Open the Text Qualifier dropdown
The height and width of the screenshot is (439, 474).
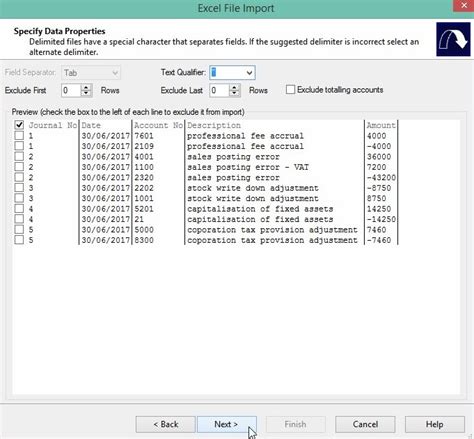point(249,73)
